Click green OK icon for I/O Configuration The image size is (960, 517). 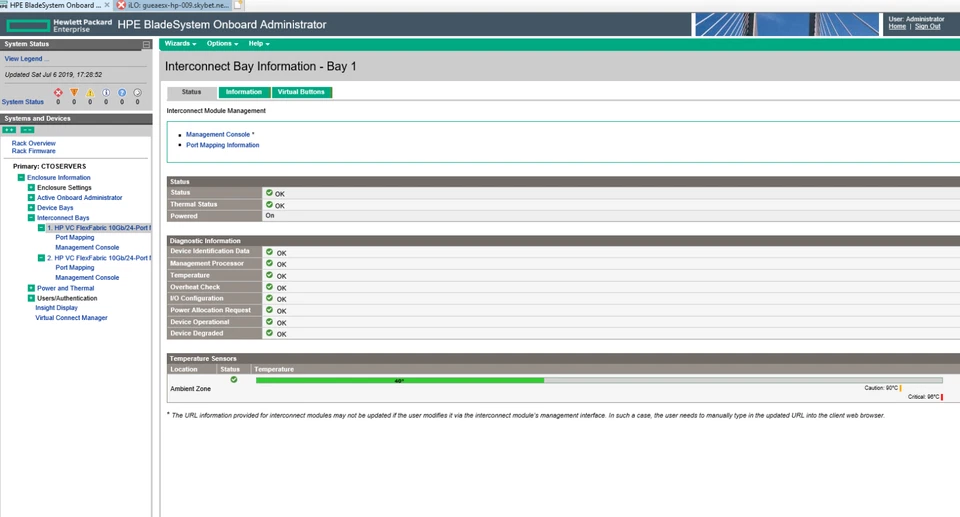pos(269,298)
